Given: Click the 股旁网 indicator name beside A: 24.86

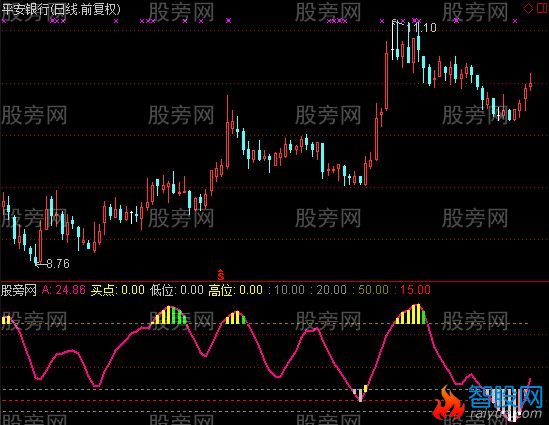Looking at the screenshot, I should (19, 290).
